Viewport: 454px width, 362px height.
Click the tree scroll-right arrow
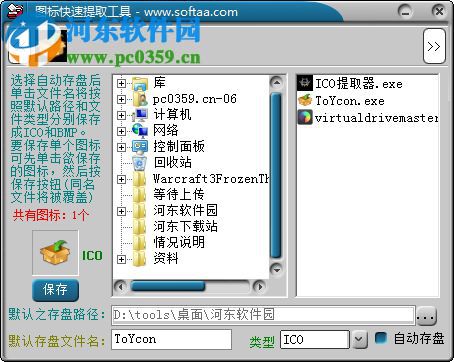click(259, 286)
